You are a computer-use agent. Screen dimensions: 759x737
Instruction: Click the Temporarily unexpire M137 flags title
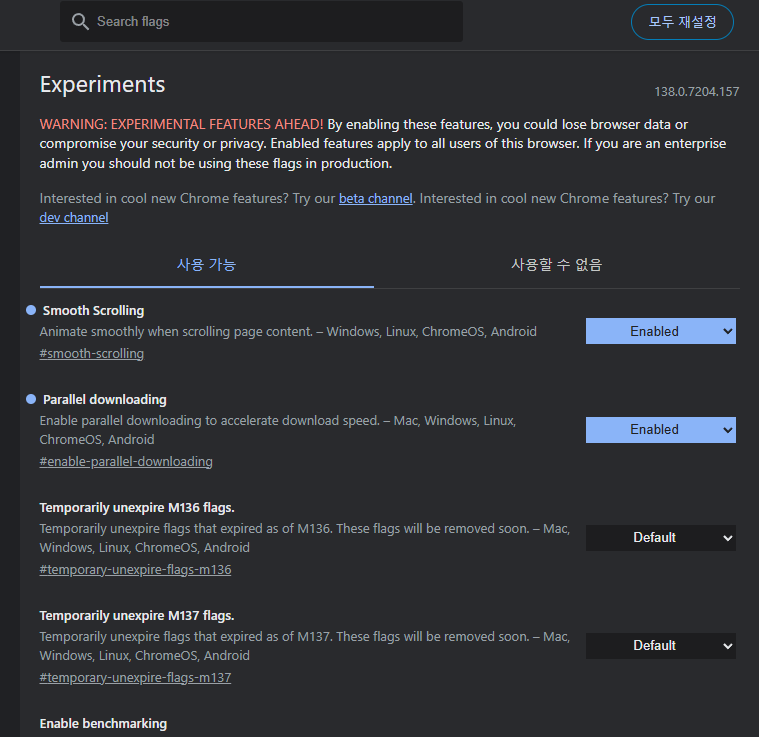[x=137, y=616]
